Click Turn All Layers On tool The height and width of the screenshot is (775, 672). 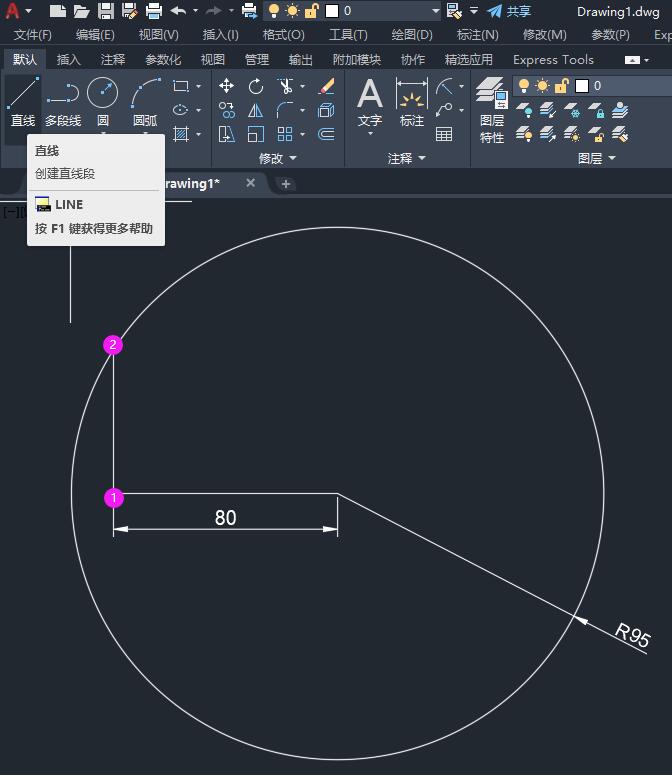(x=524, y=133)
